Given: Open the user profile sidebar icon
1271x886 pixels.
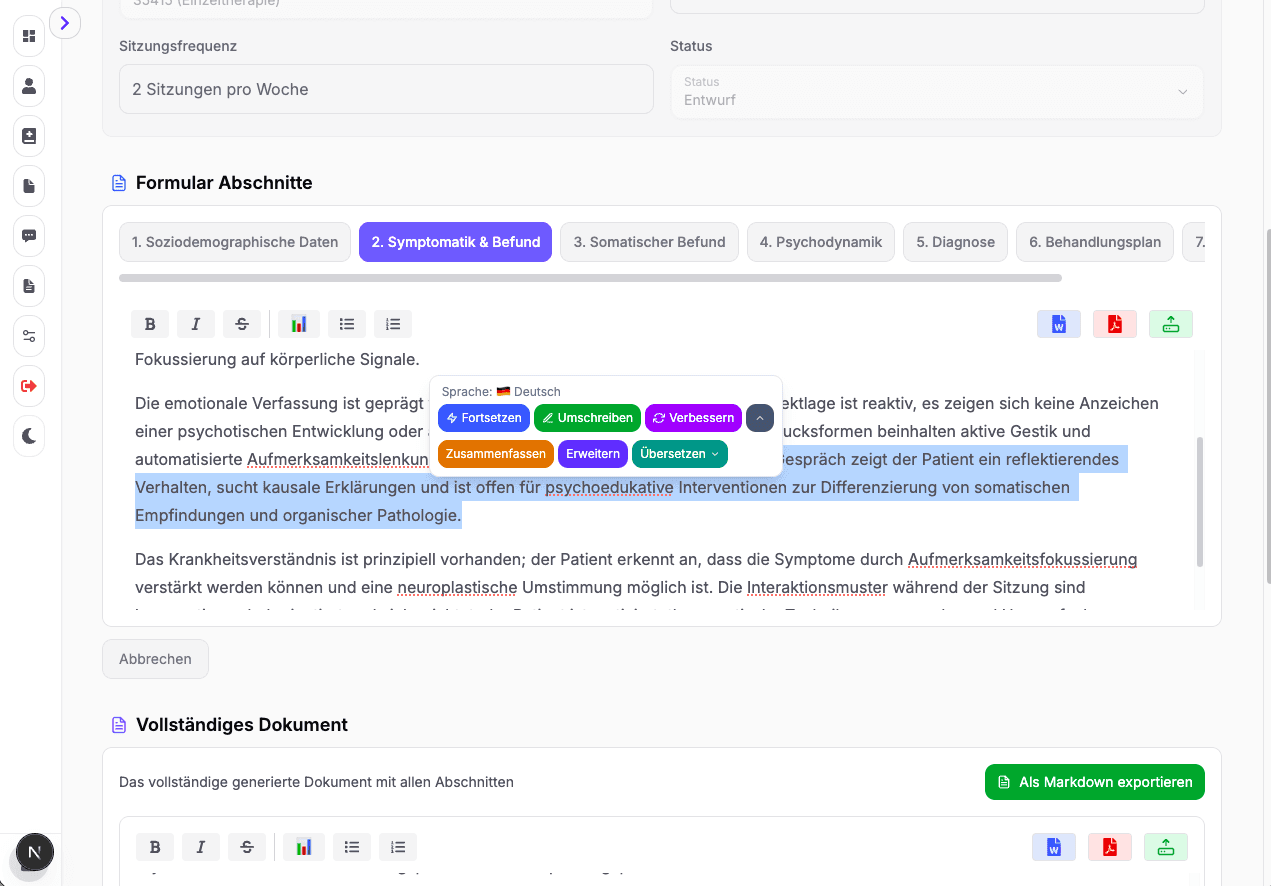Looking at the screenshot, I should pos(28,86).
